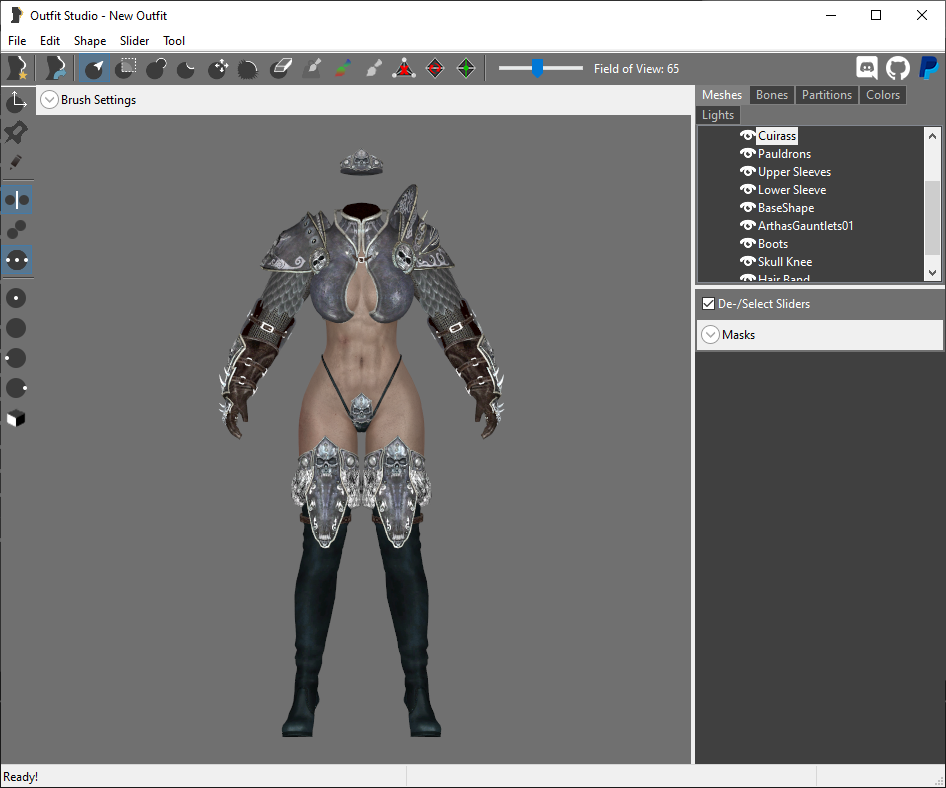Select the Inflate brush tool
The height and width of the screenshot is (788, 946).
point(156,68)
